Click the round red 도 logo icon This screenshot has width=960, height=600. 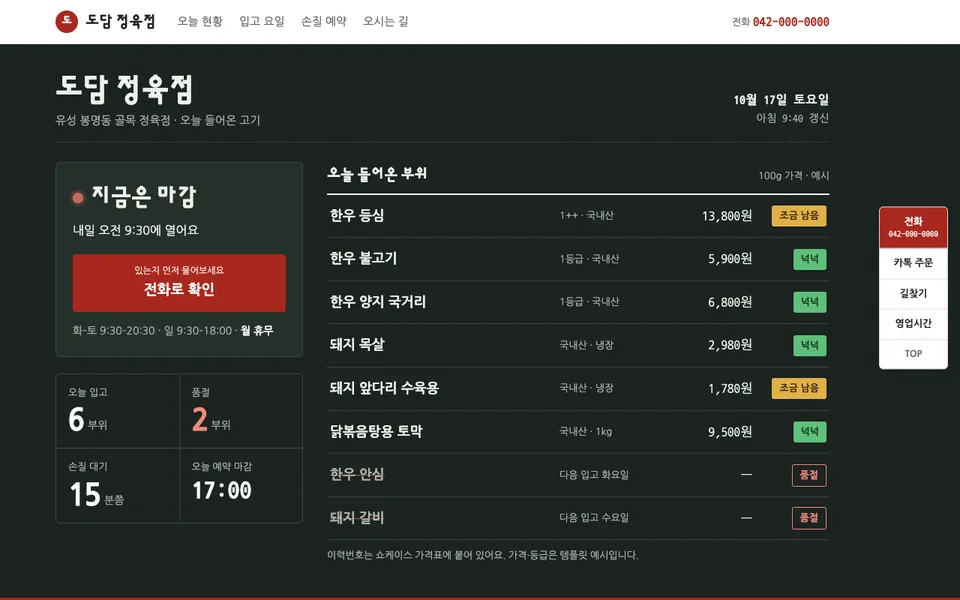[67, 21]
